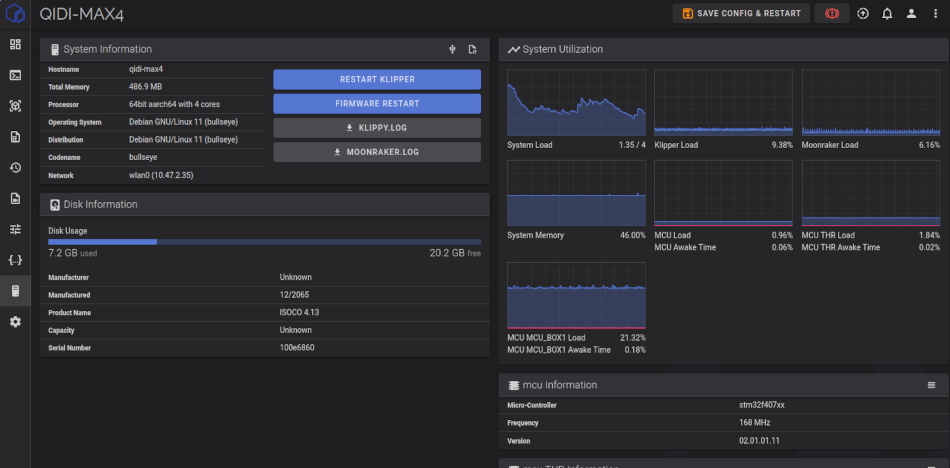
Task: Open the Tune sliders sidebar icon
Action: pos(15,229)
